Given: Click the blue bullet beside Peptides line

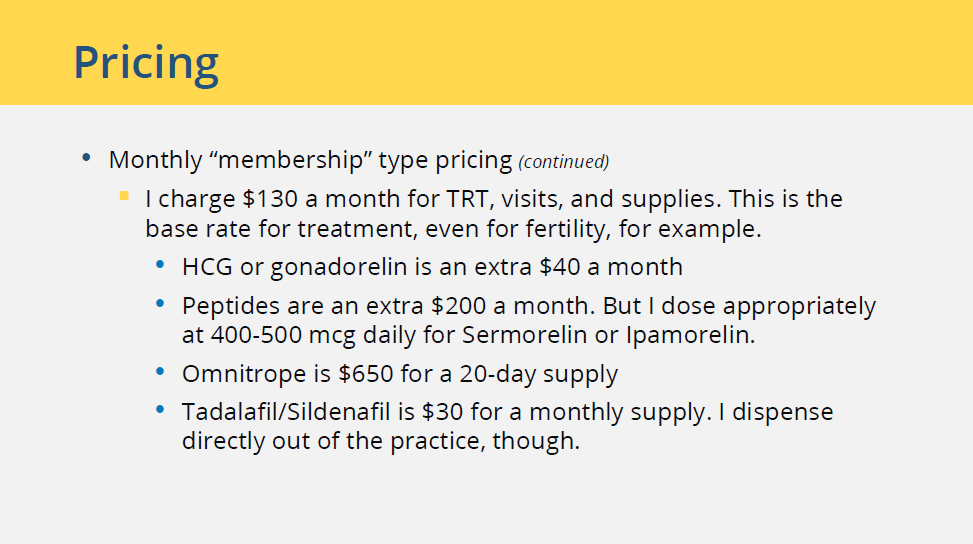Looking at the screenshot, I should tap(160, 303).
